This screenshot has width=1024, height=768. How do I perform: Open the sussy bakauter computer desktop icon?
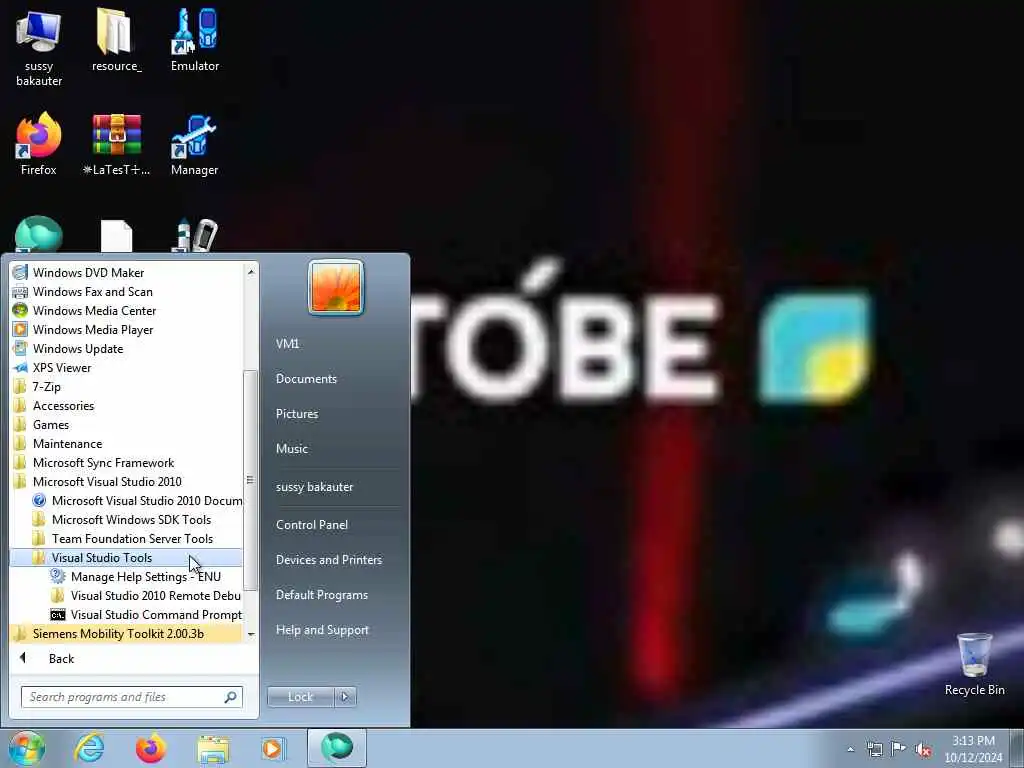39,48
